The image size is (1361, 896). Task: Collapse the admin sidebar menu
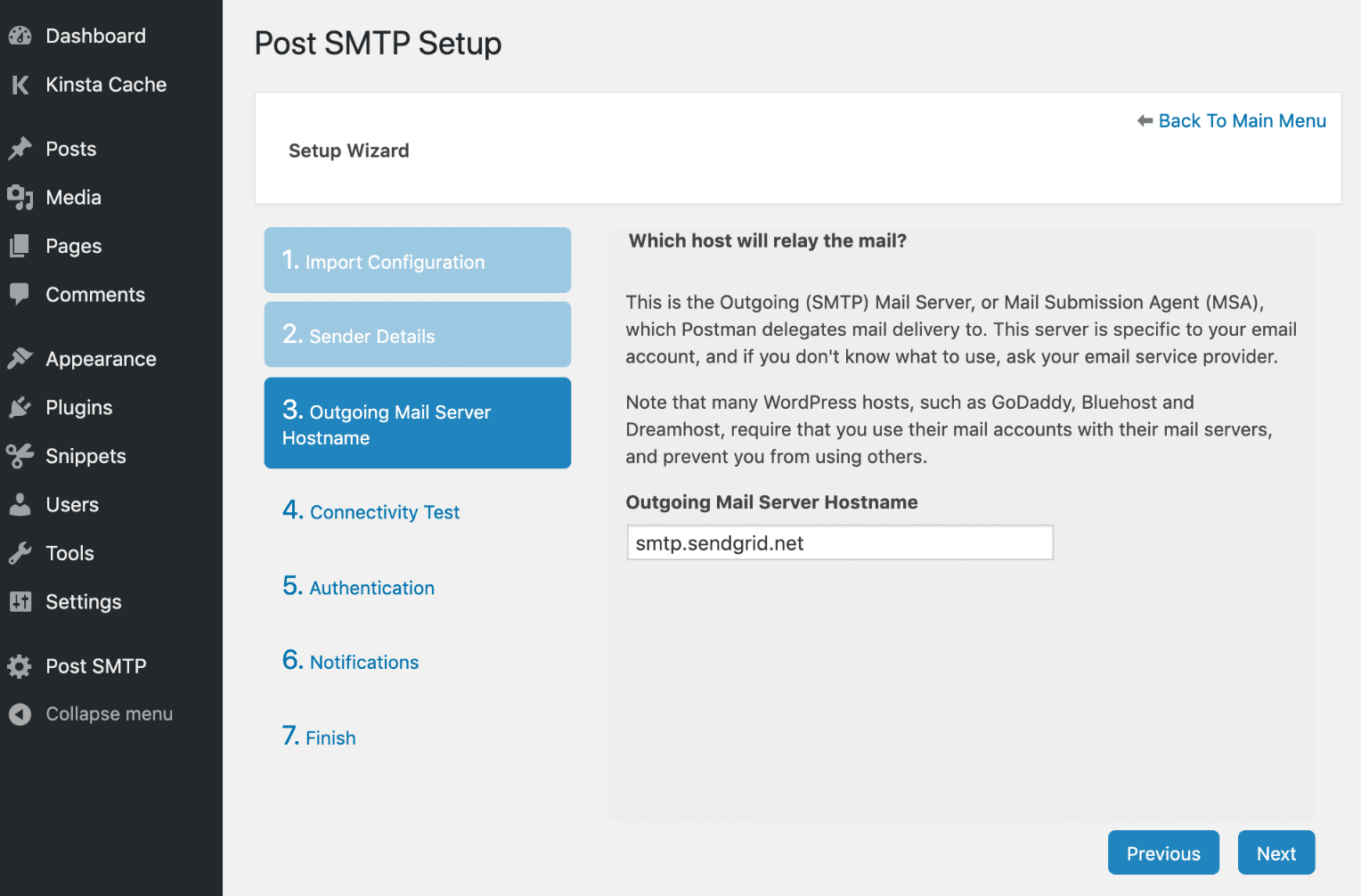click(x=20, y=713)
